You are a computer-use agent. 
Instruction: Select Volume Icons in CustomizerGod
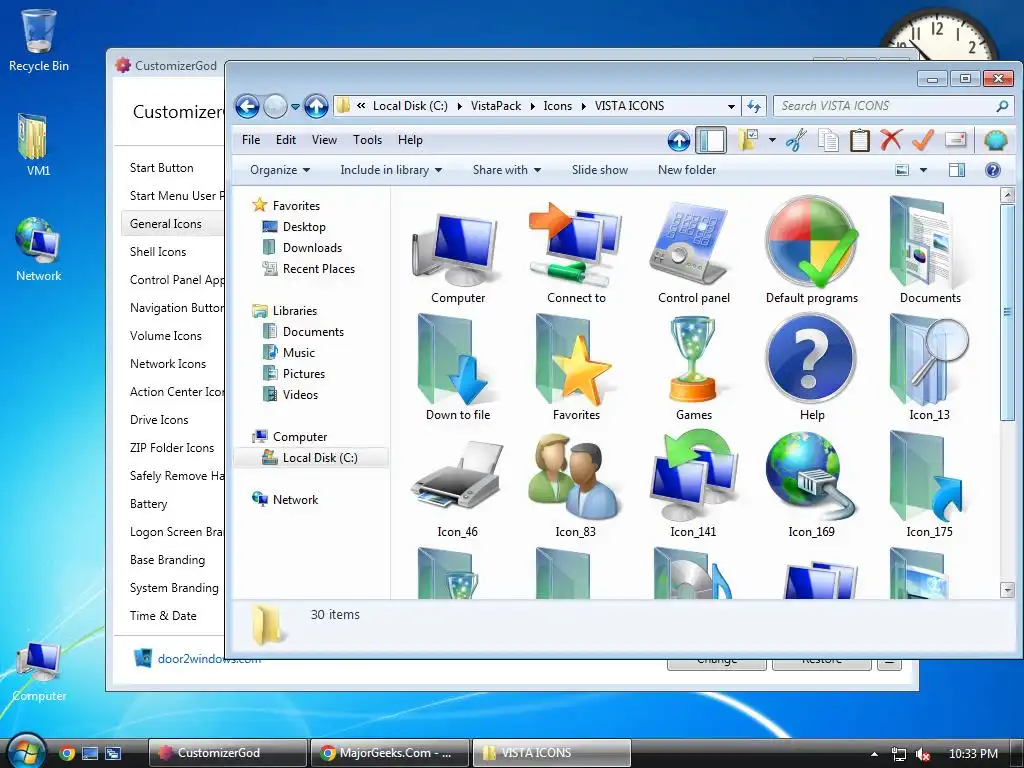(x=166, y=336)
